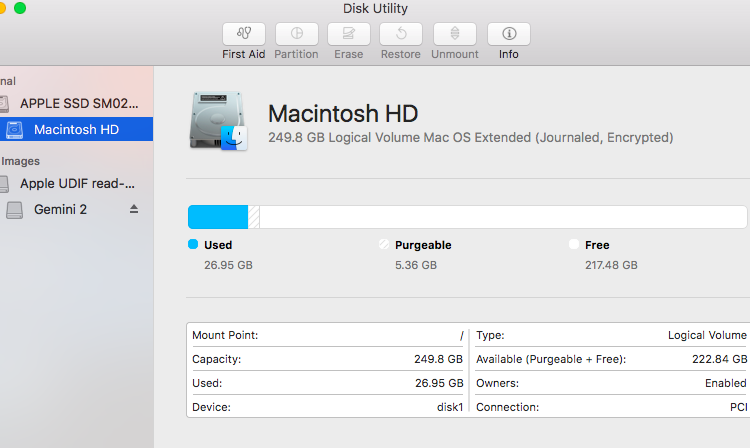Image resolution: width=750 pixels, height=448 pixels.
Task: Select Macintosh HD volume in sidebar
Action: pos(76,129)
